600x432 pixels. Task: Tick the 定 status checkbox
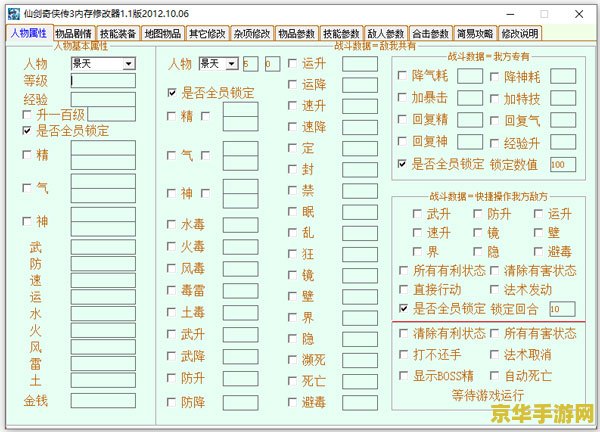(x=292, y=148)
